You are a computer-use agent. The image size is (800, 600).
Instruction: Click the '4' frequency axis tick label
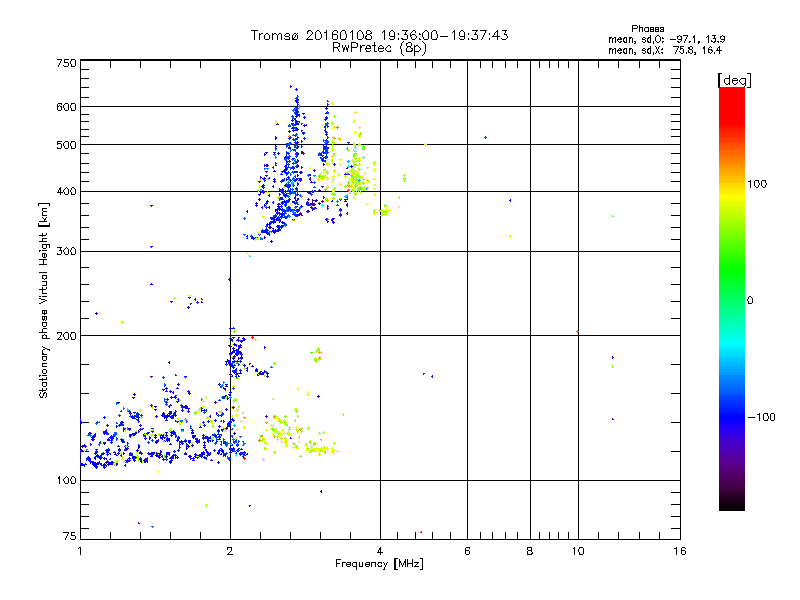380,551
